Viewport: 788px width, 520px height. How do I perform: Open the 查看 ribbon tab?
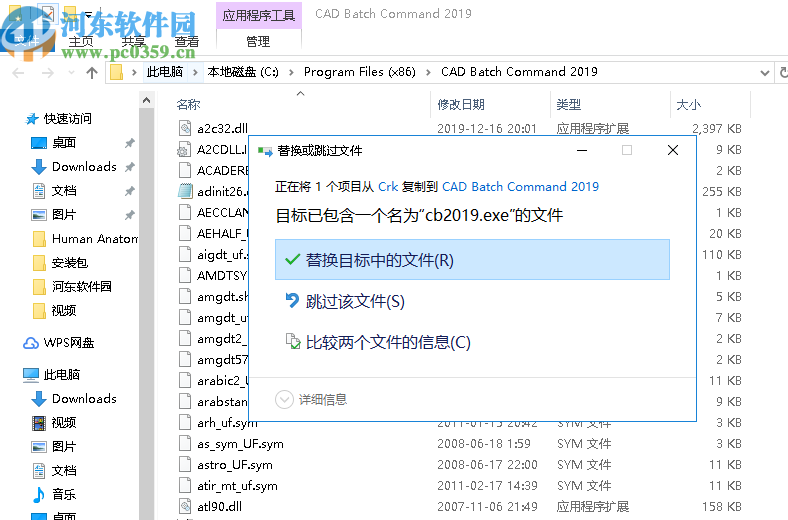tap(186, 42)
